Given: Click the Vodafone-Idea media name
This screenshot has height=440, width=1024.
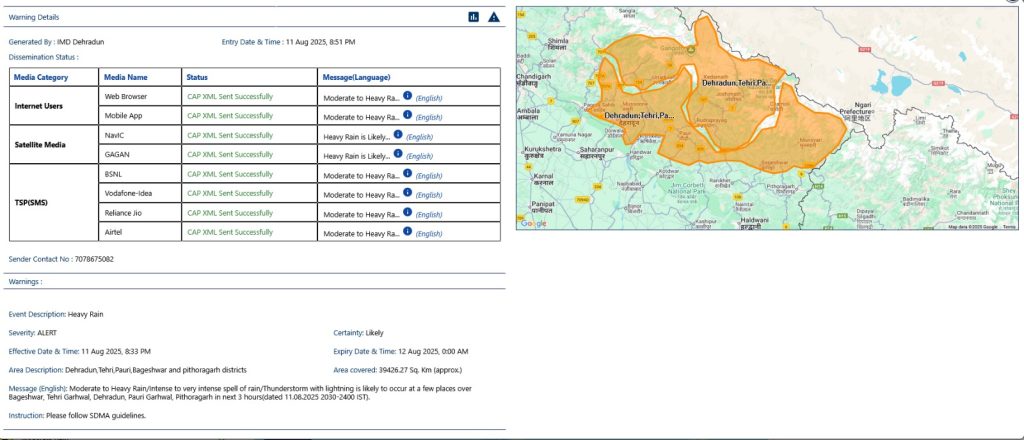Looking at the screenshot, I should click(129, 193).
